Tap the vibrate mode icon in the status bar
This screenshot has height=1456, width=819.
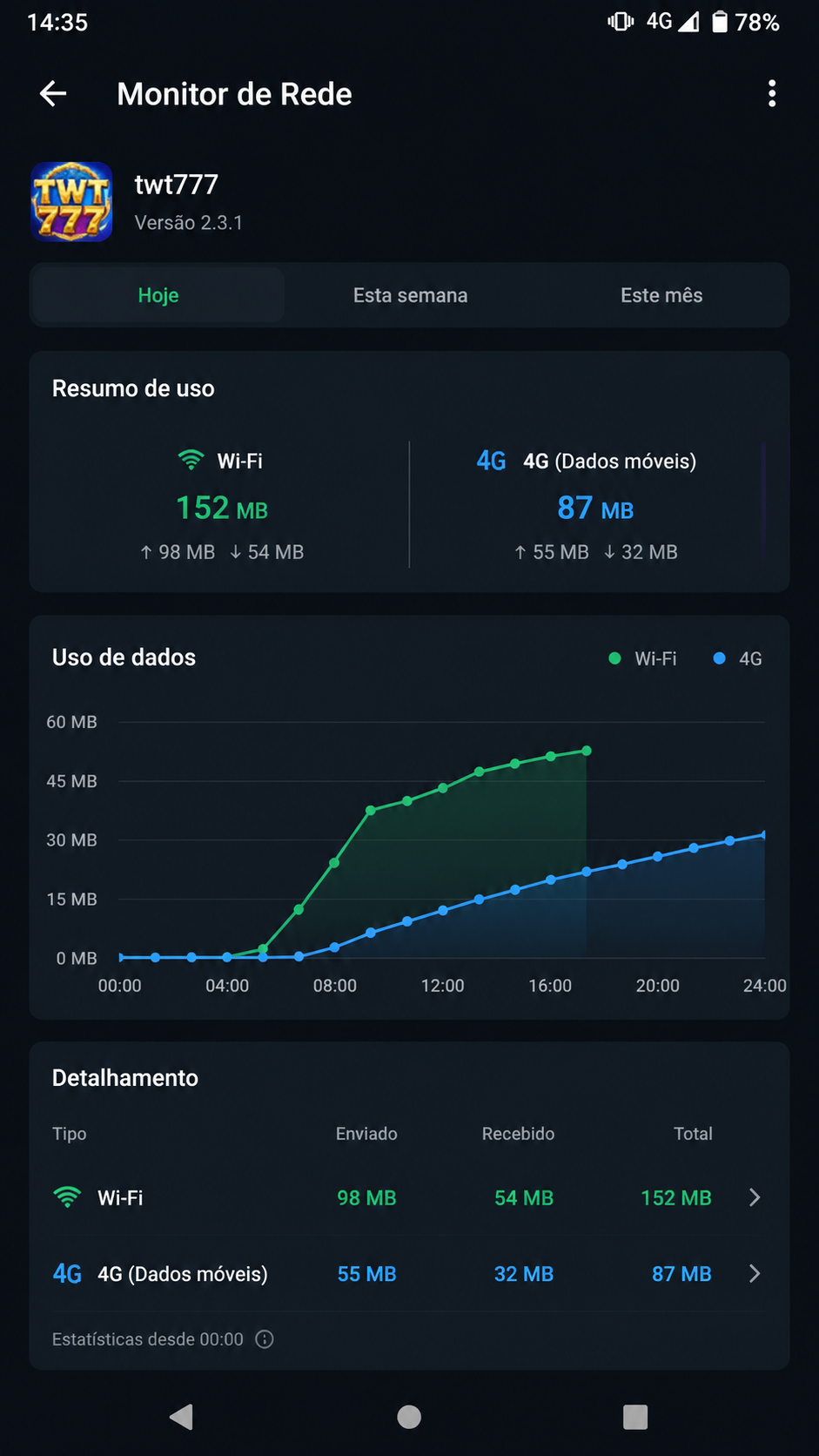click(x=621, y=22)
